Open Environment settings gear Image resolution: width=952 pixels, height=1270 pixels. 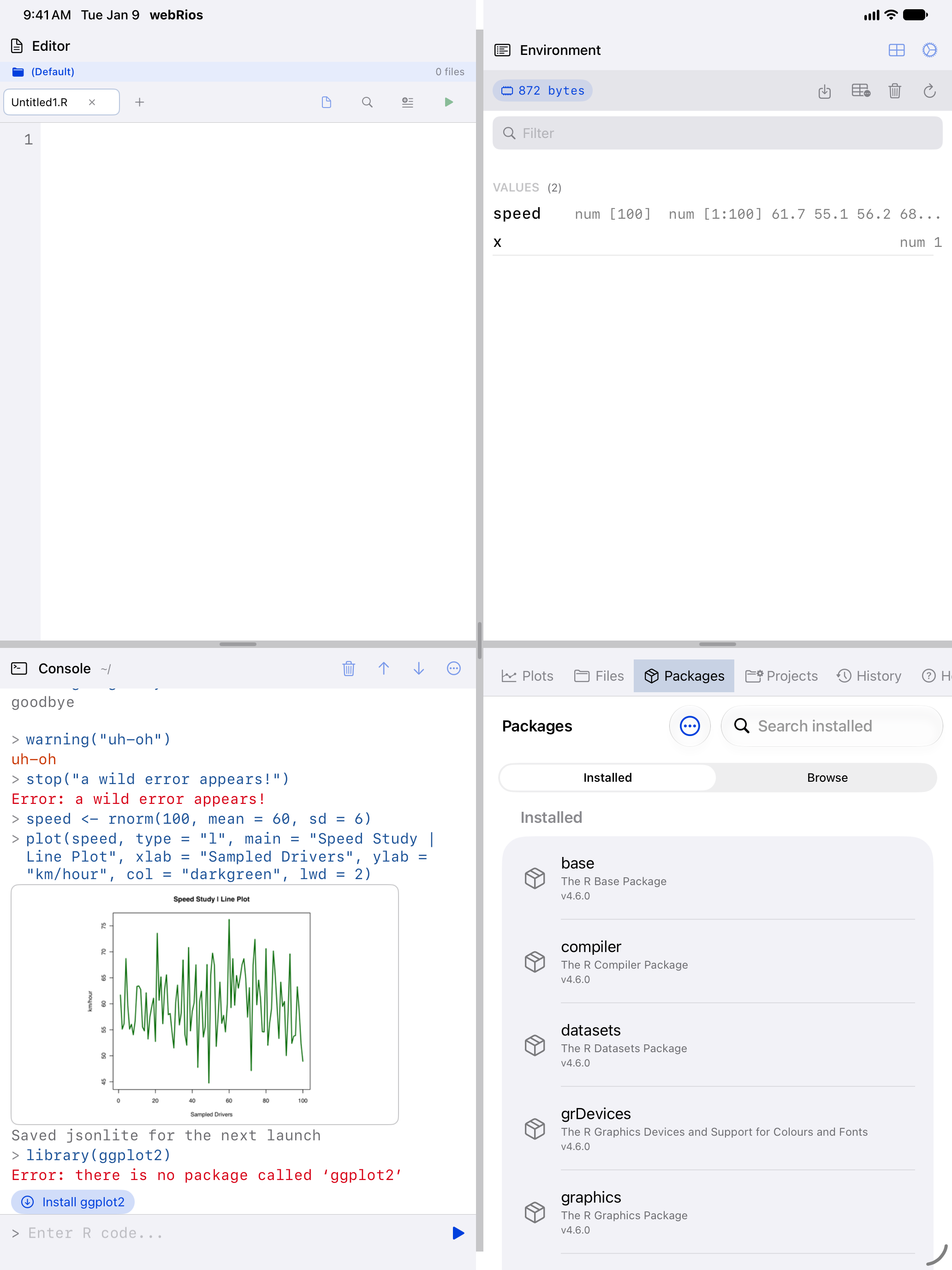point(929,50)
